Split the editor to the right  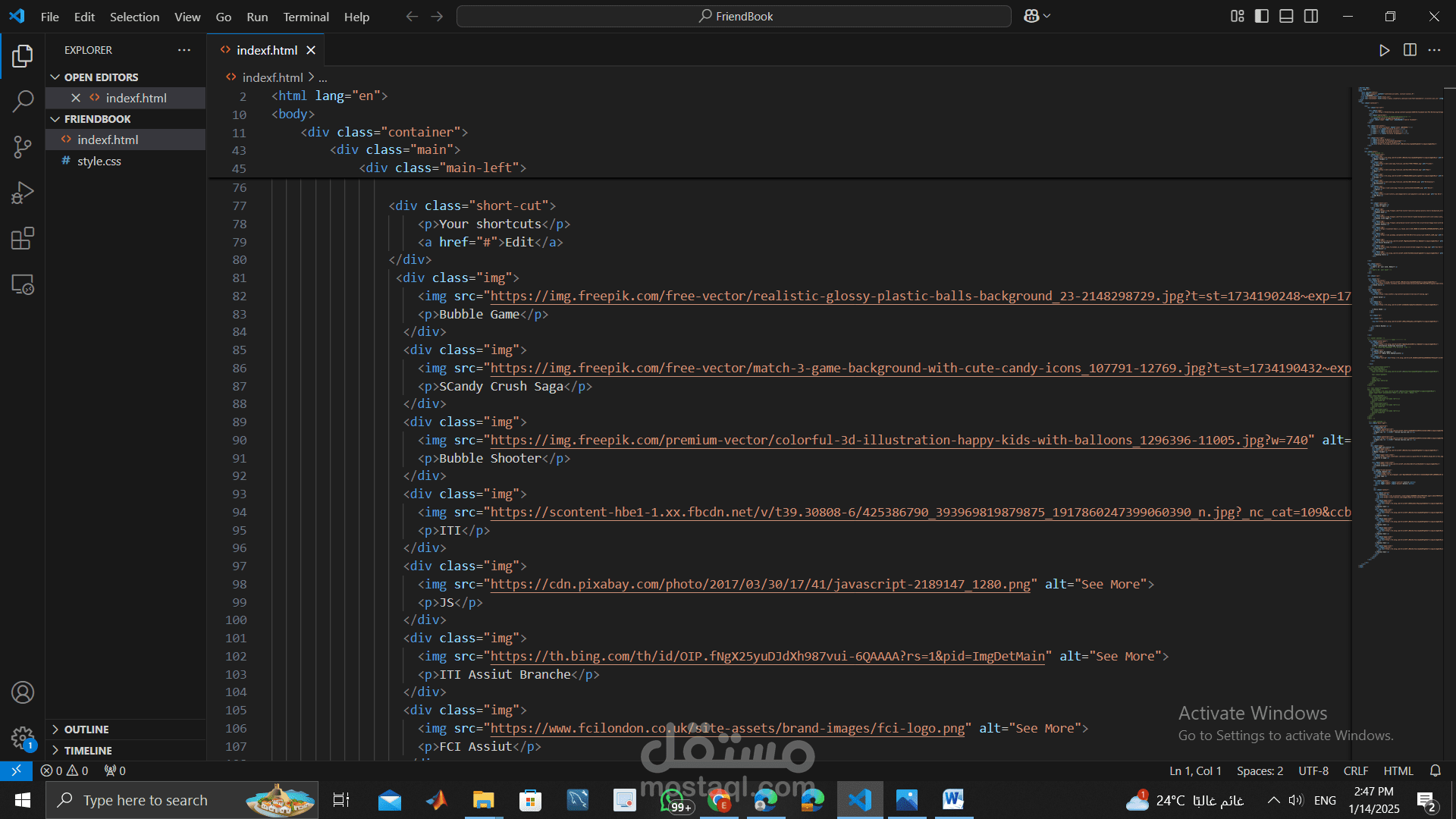[x=1410, y=50]
